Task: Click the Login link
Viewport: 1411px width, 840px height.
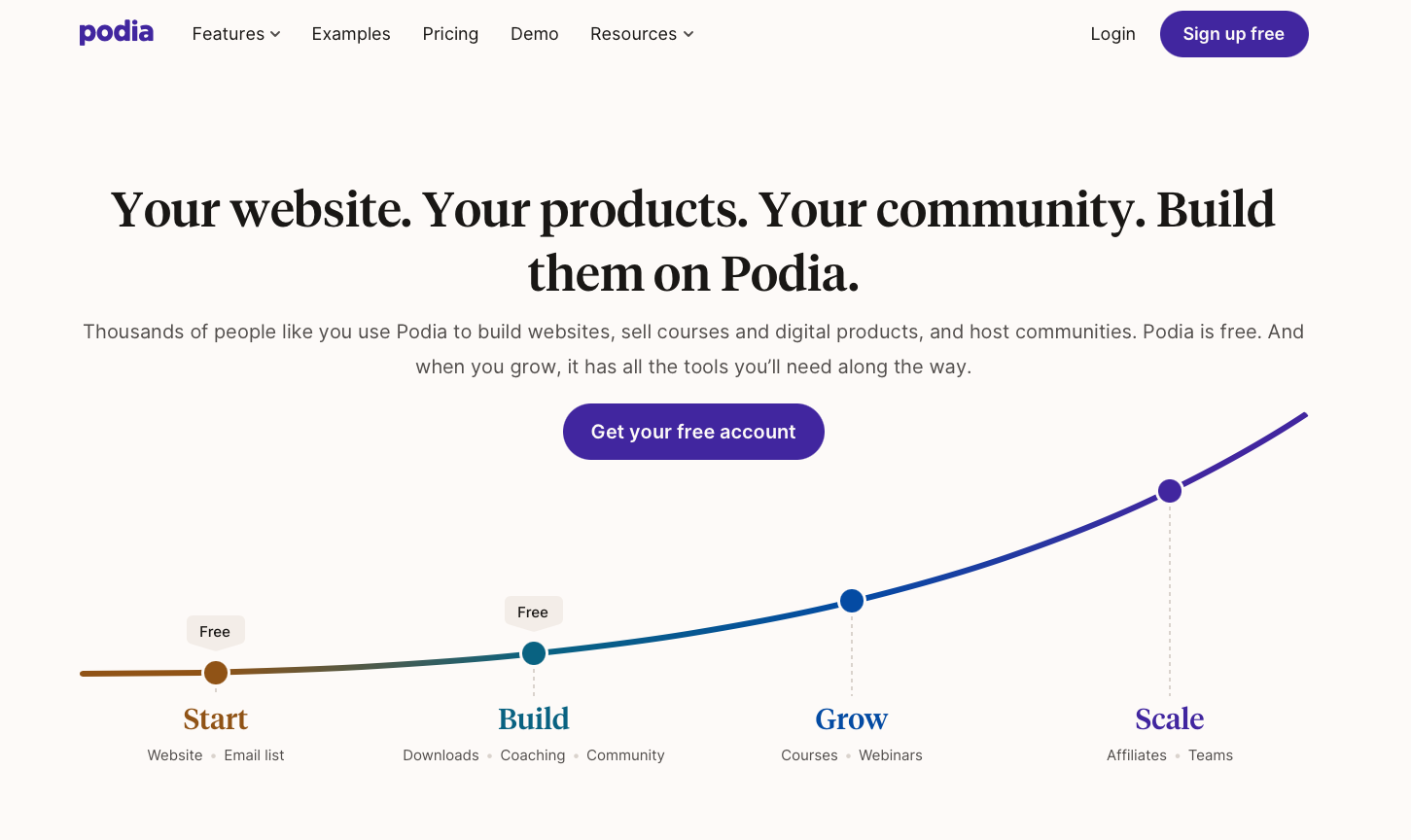Action: 1112,34
